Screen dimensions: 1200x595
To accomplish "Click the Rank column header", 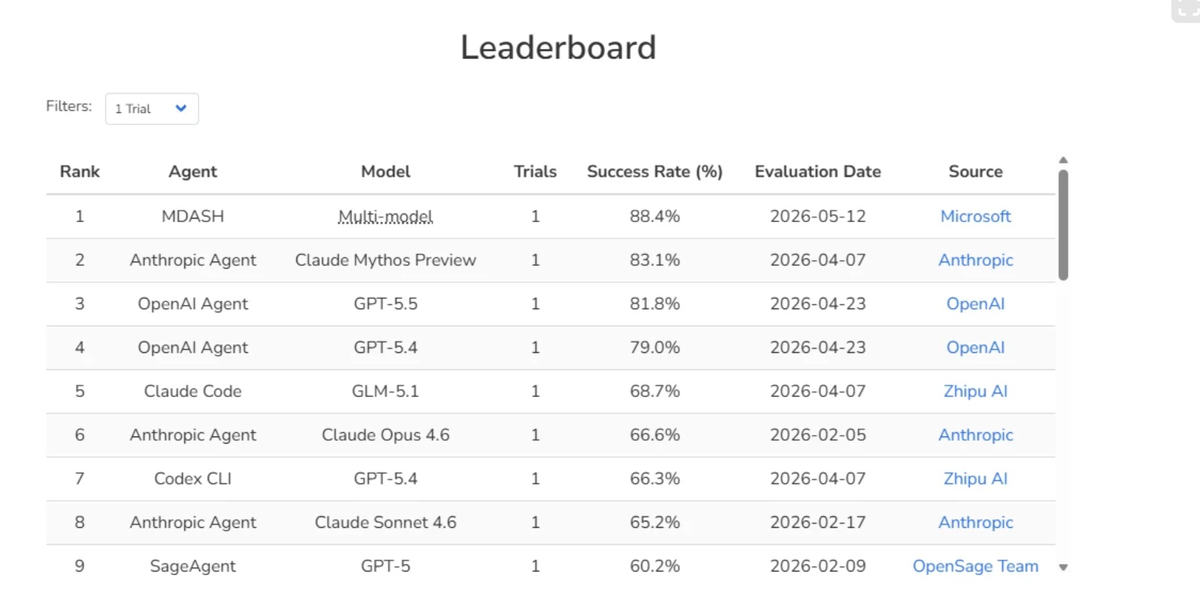I will click(x=80, y=172).
